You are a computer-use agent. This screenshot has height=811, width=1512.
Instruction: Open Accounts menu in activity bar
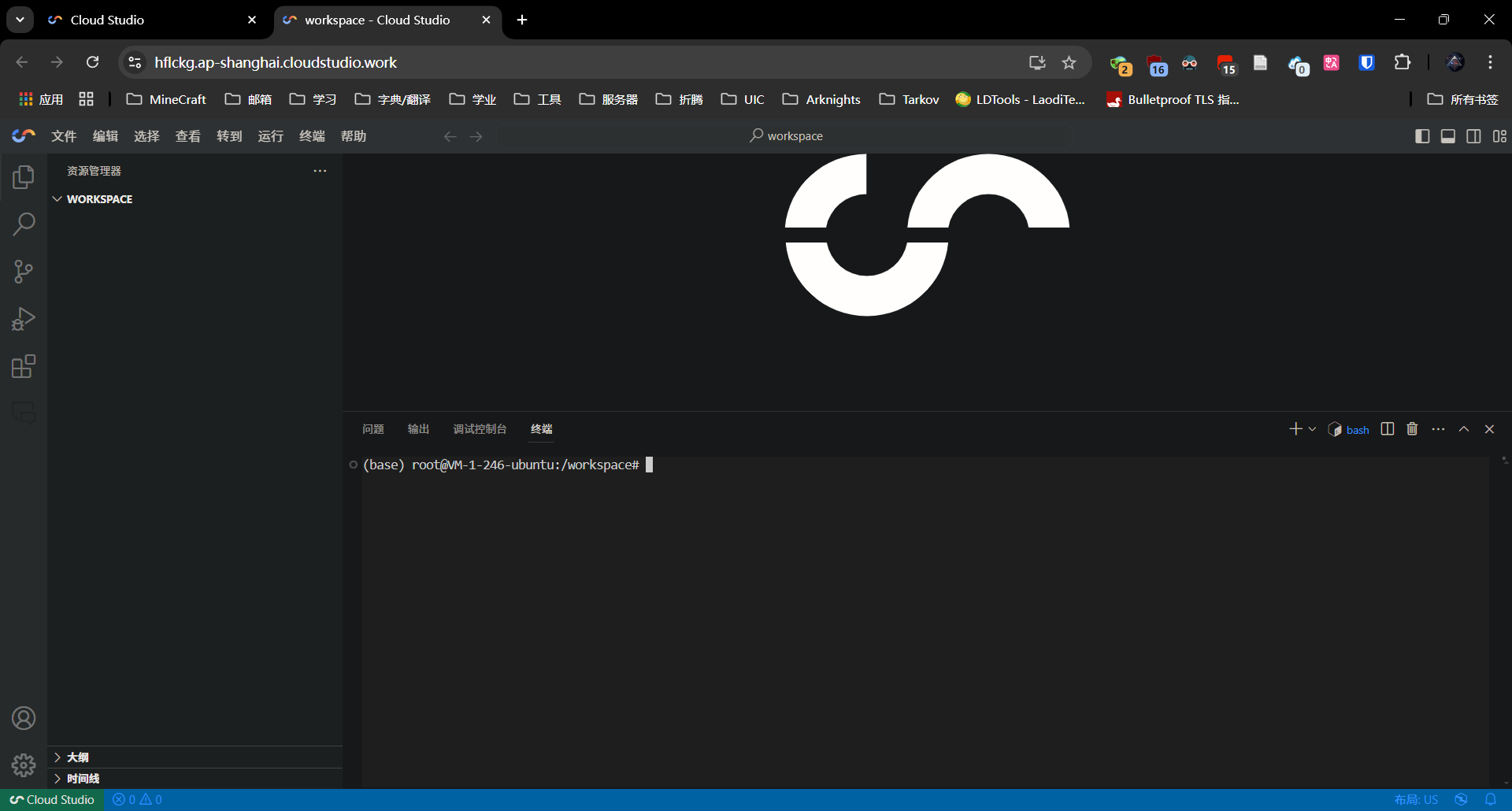(24, 718)
